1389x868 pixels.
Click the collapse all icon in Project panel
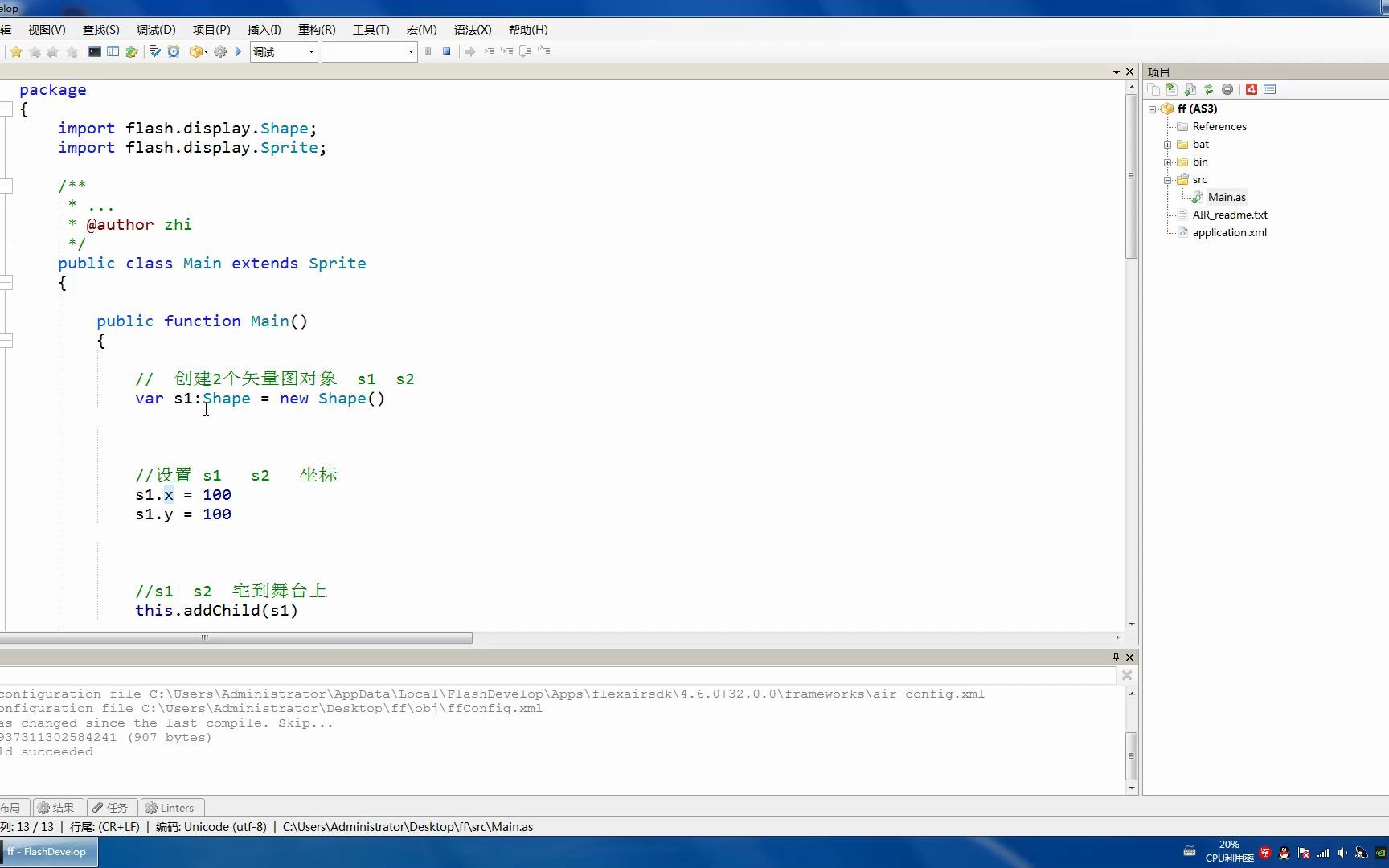click(x=1227, y=89)
